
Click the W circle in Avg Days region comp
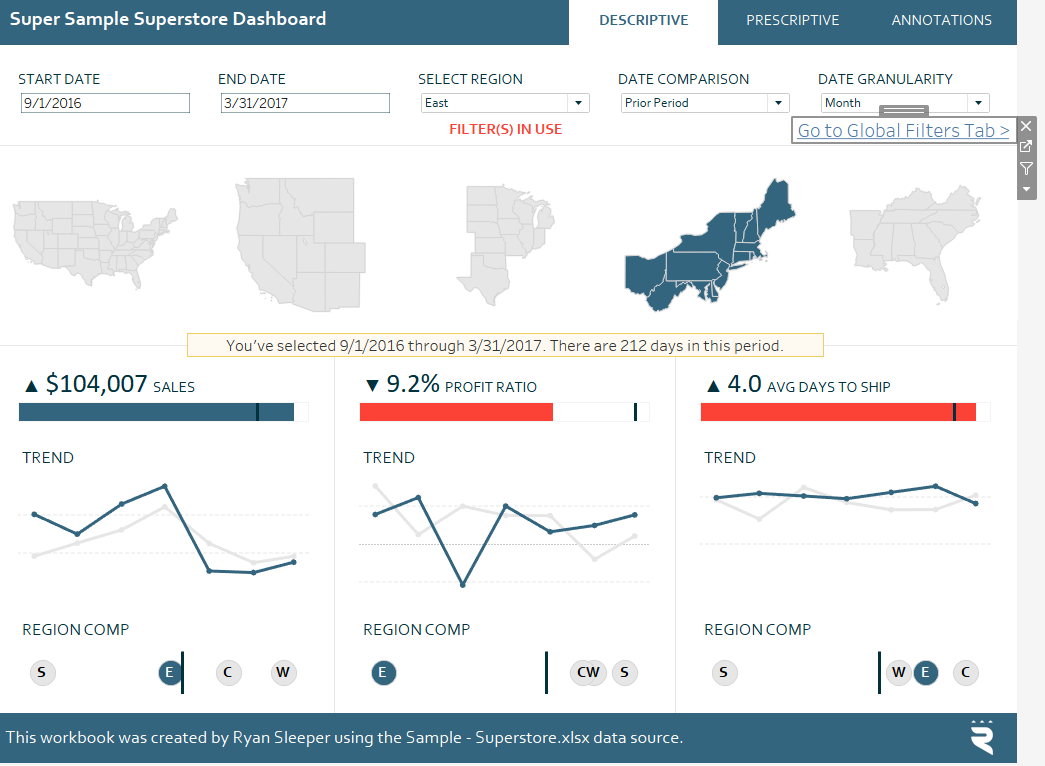(898, 672)
